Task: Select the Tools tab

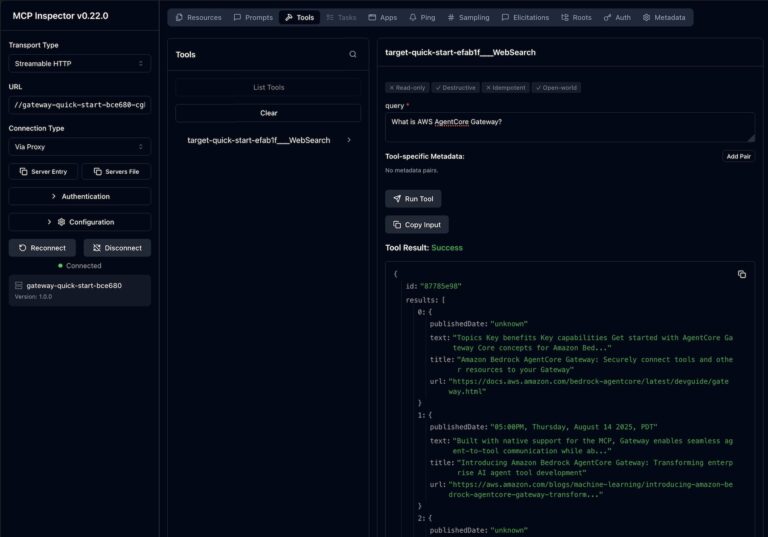Action: (299, 18)
